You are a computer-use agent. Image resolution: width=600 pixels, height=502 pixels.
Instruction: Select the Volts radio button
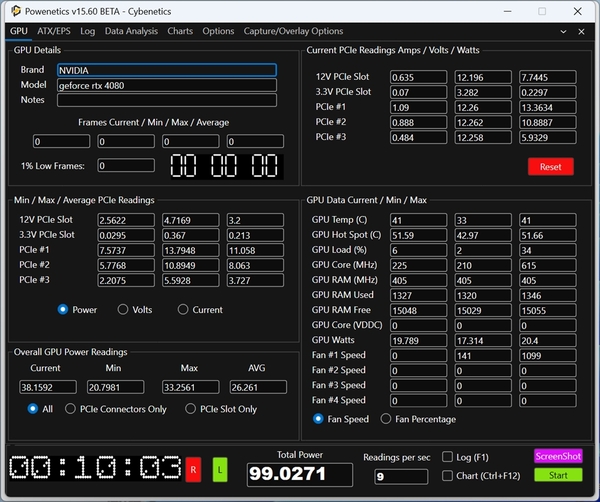pos(124,310)
